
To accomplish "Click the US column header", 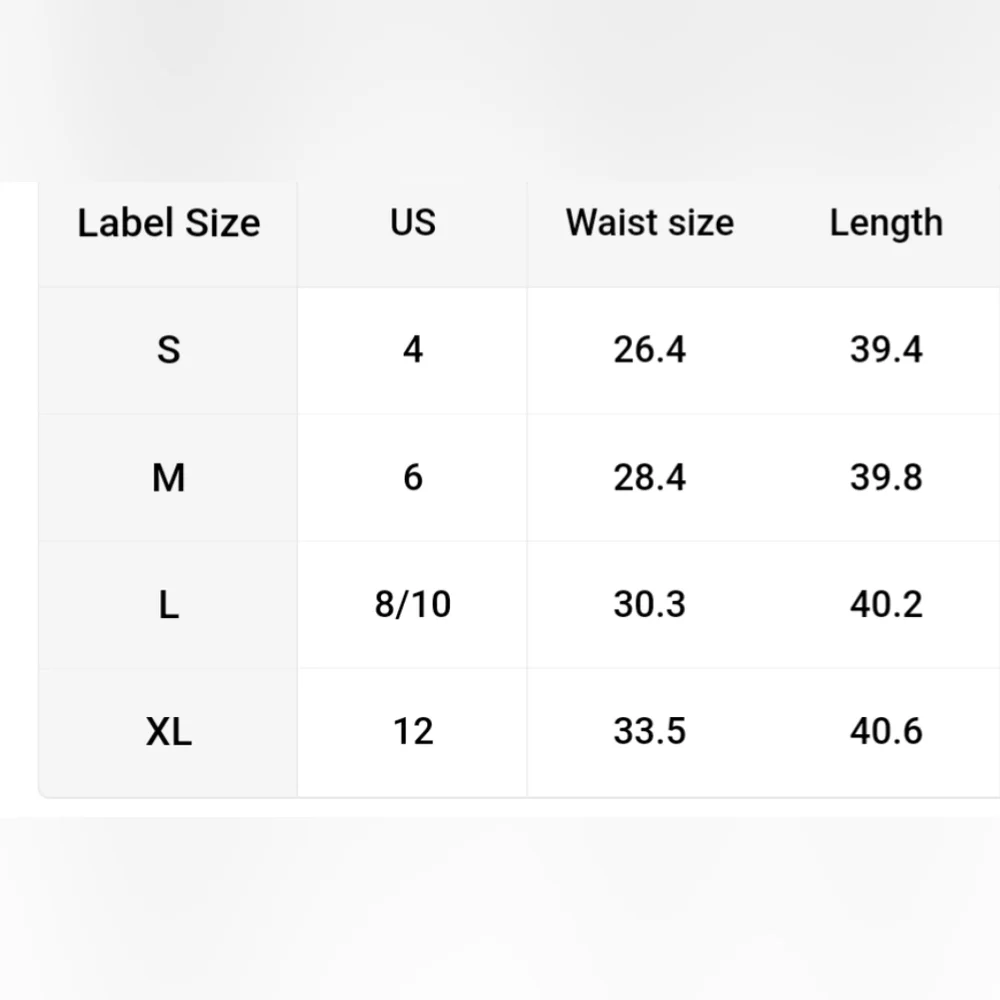I will coord(413,222).
